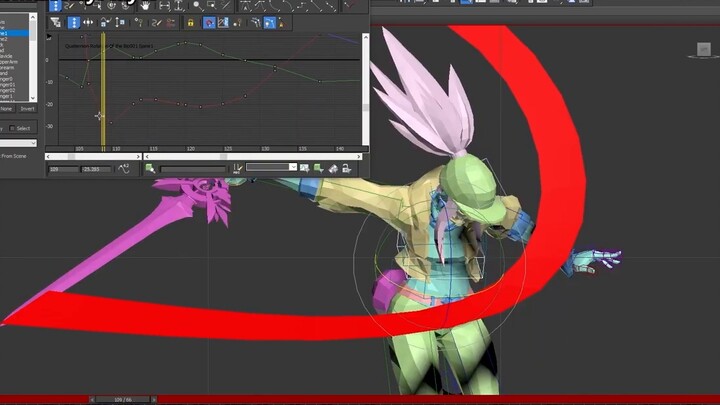This screenshot has width=720, height=405.
Task: Select the Filters funnel icon in curve editor
Action: (x=56, y=22)
